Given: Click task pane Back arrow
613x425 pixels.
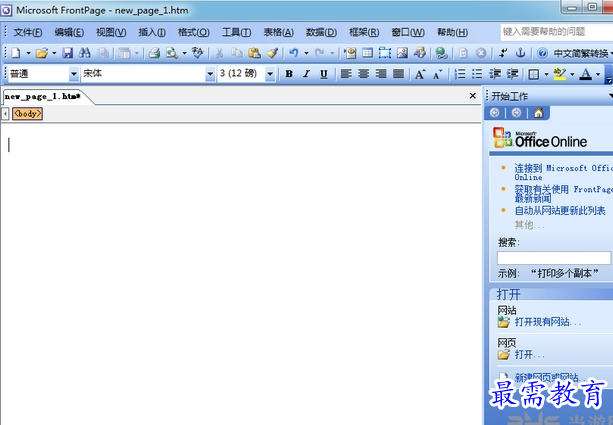Looking at the screenshot, I should 495,113.
